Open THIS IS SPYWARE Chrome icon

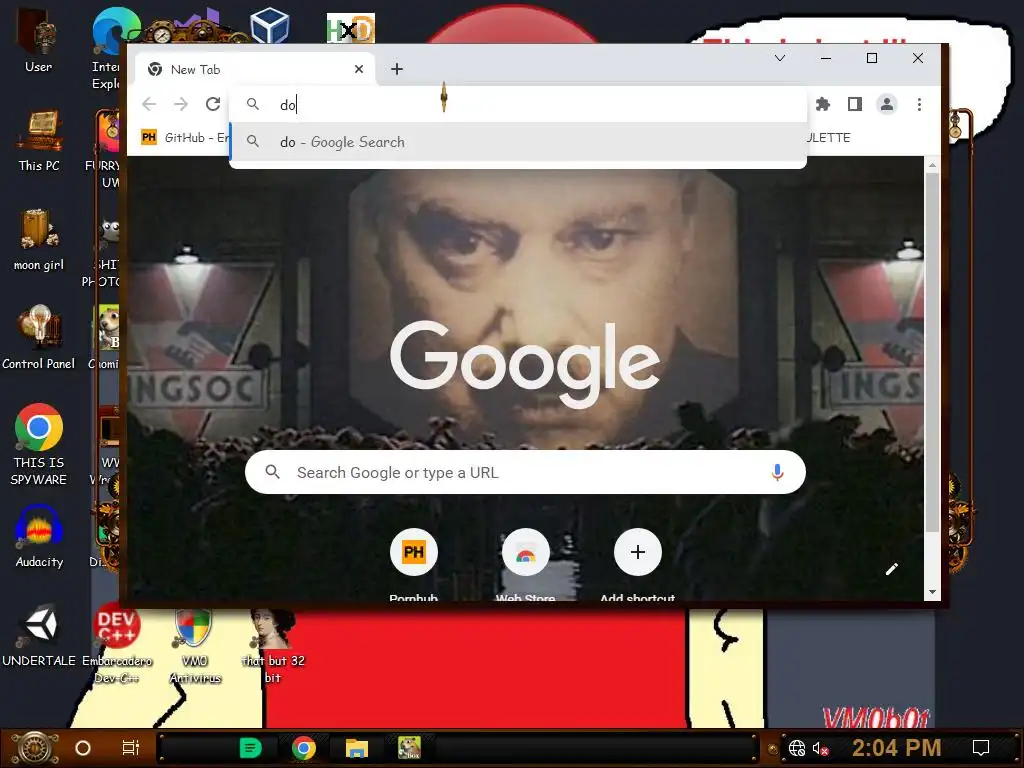[39, 445]
